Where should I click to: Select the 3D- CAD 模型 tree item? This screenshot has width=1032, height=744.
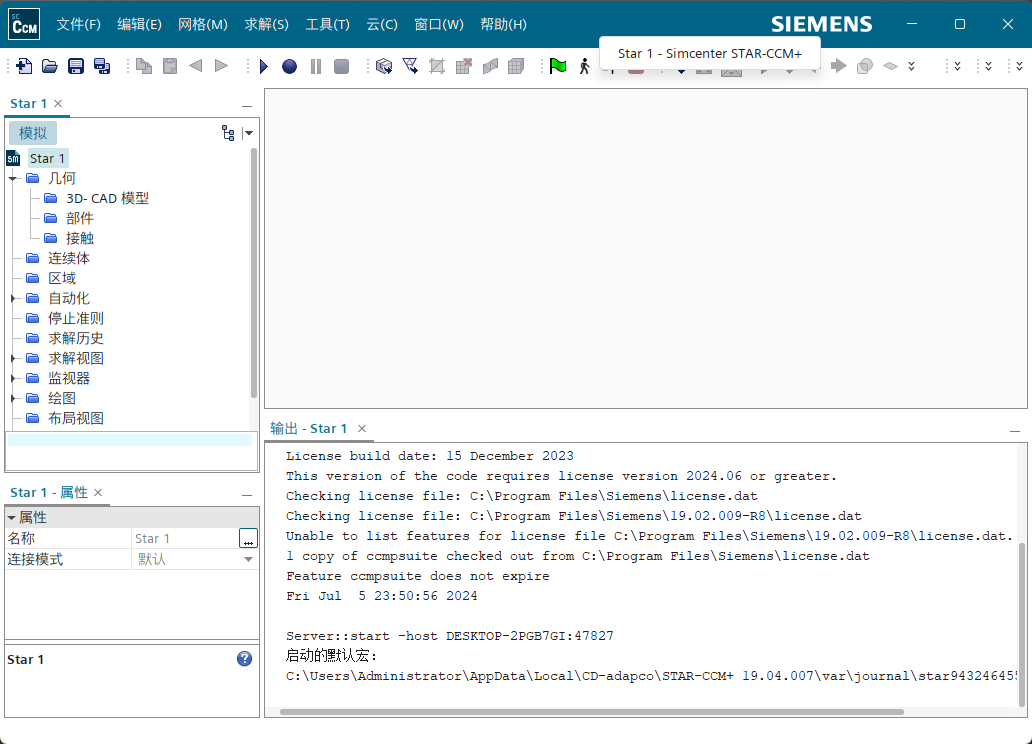(107, 198)
